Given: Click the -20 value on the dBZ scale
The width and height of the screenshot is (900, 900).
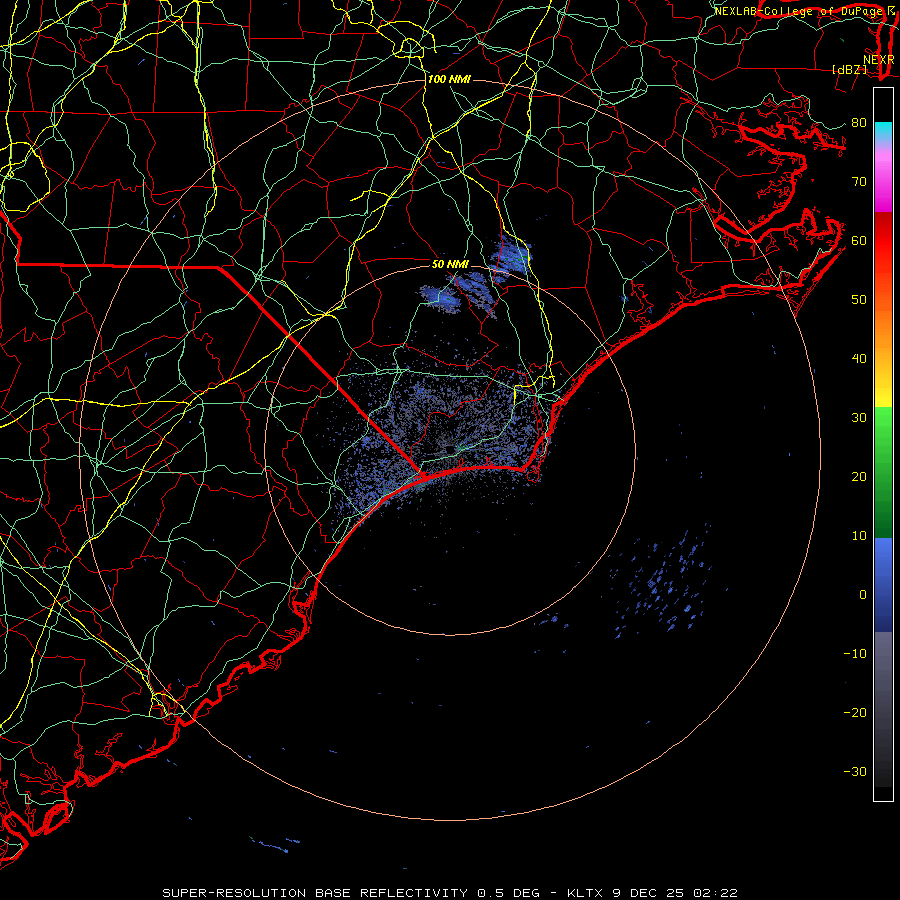Looking at the screenshot, I should [x=855, y=713].
